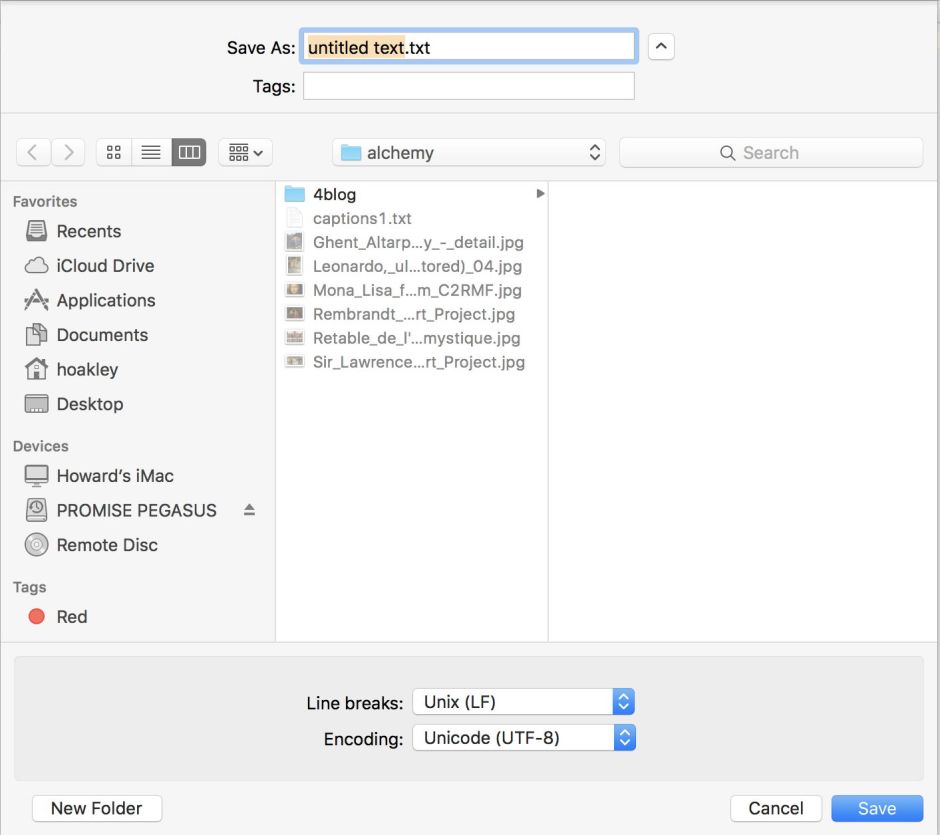Click the Tags input field

click(x=469, y=87)
